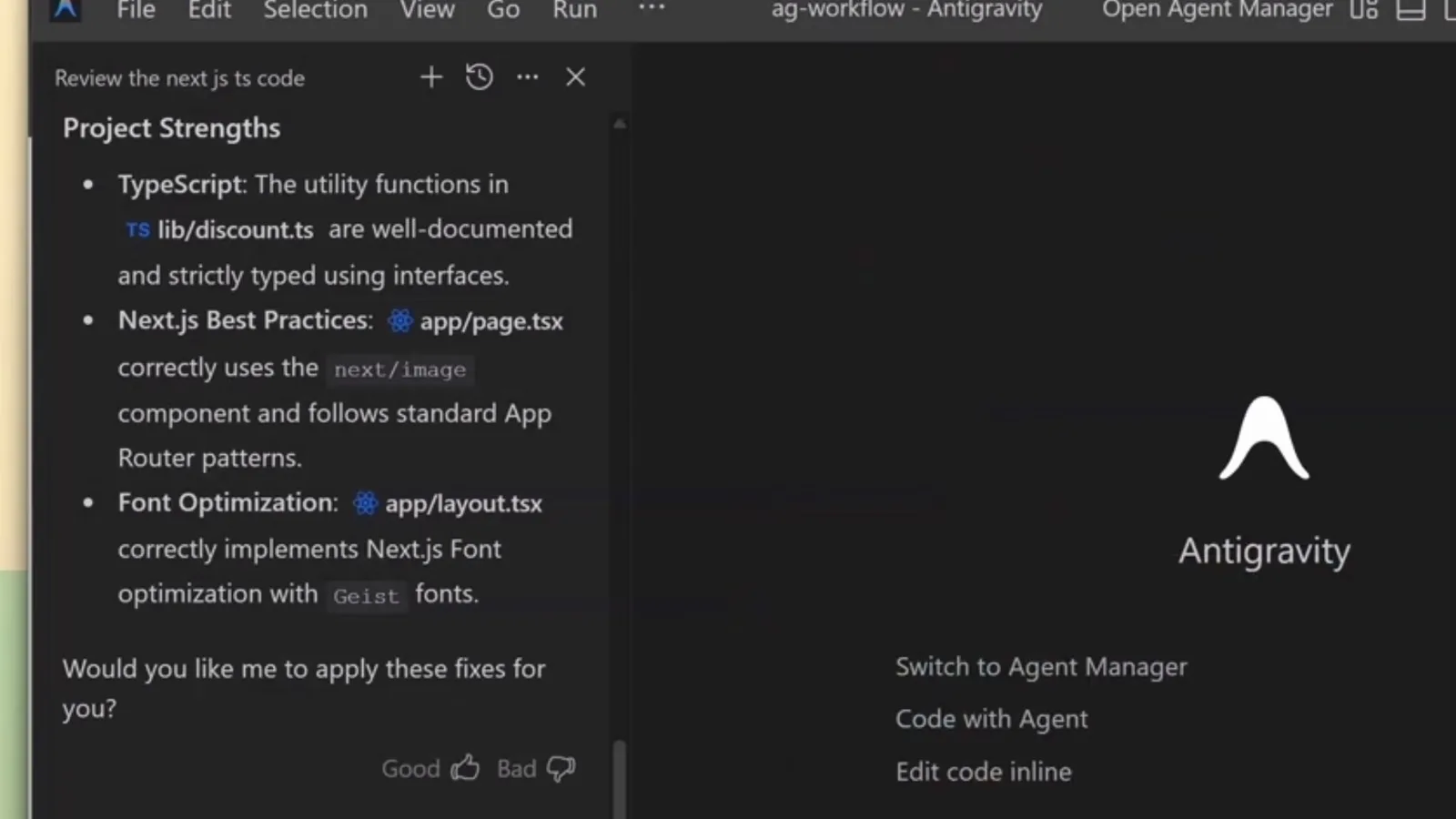Open the Run menu
The height and width of the screenshot is (819, 1456).
click(575, 10)
